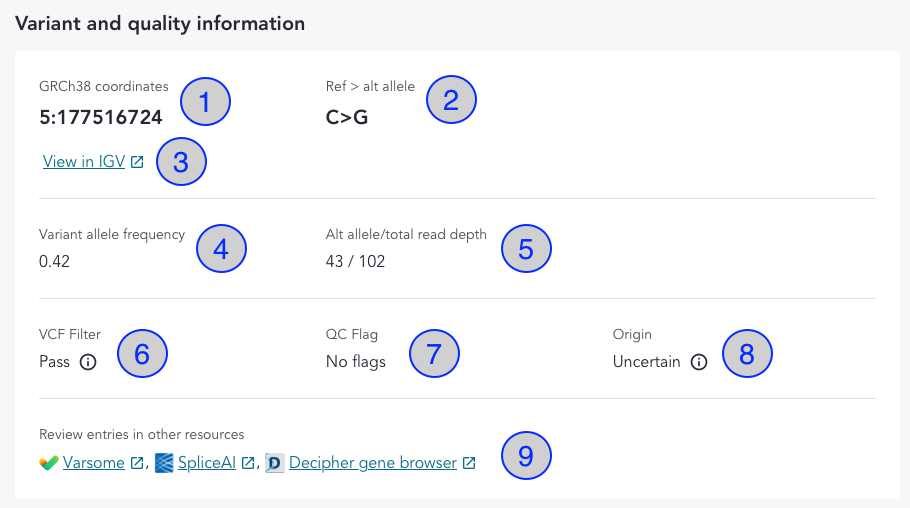The image size is (910, 508).
Task: Click the variant allele frequency value 0.42
Action: pyautogui.click(x=54, y=262)
